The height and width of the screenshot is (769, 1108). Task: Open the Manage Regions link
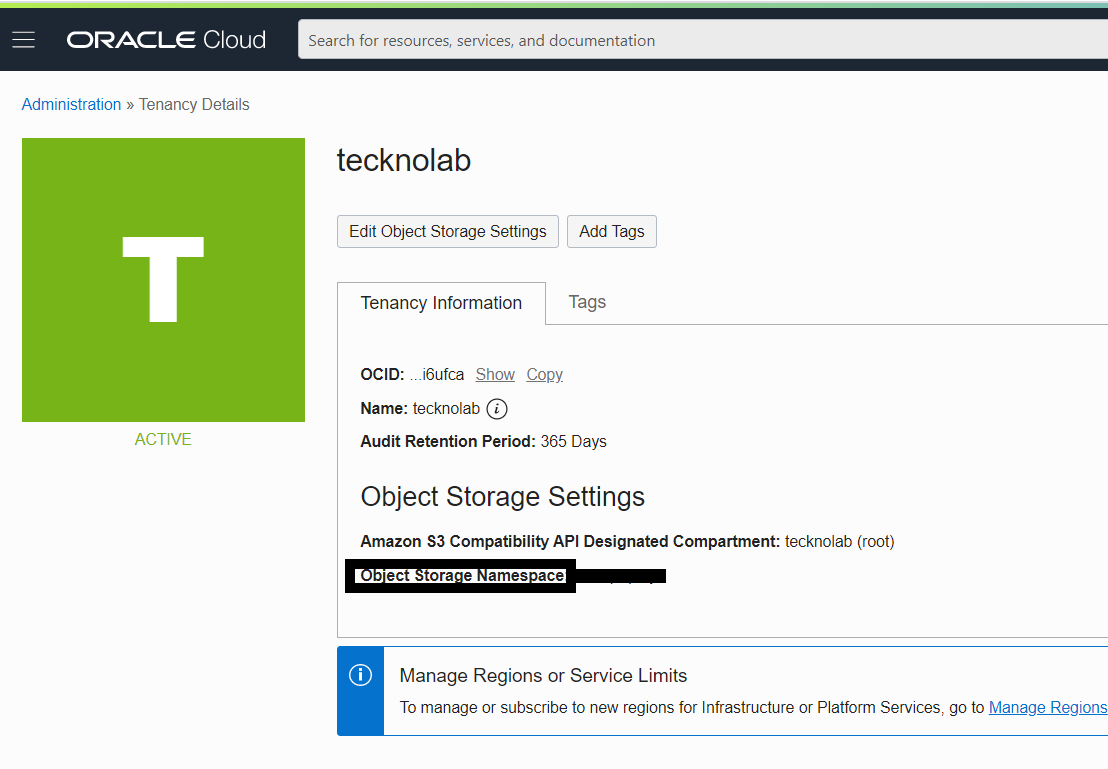[1048, 708]
